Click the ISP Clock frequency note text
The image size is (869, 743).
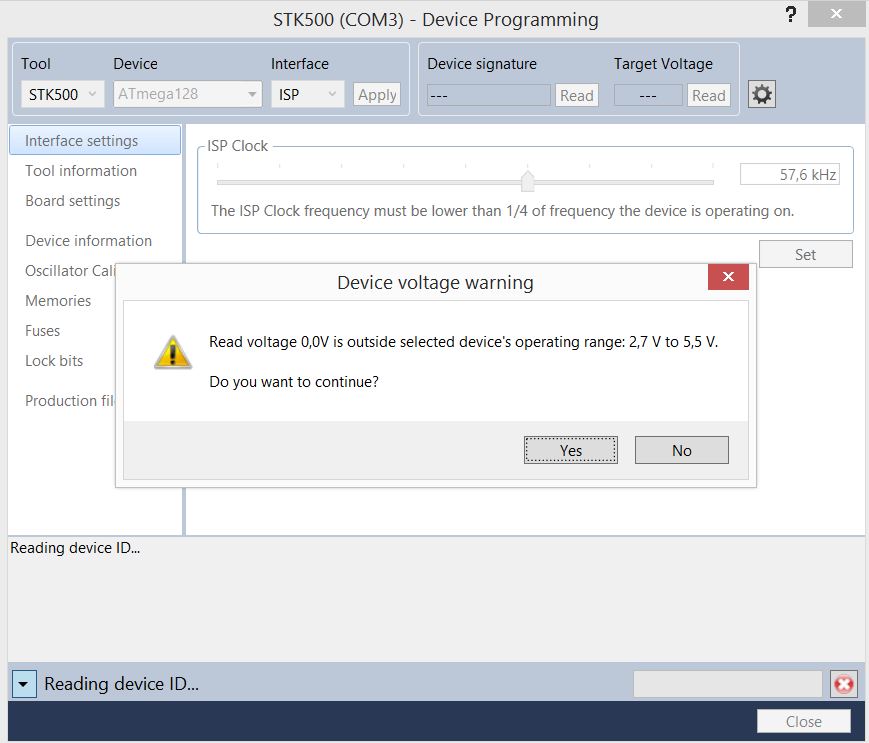pyautogui.click(x=502, y=211)
